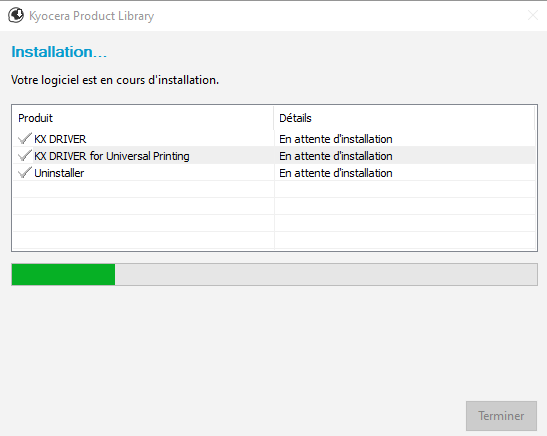Click the Détails column header
The width and height of the screenshot is (547, 436).
click(x=404, y=118)
